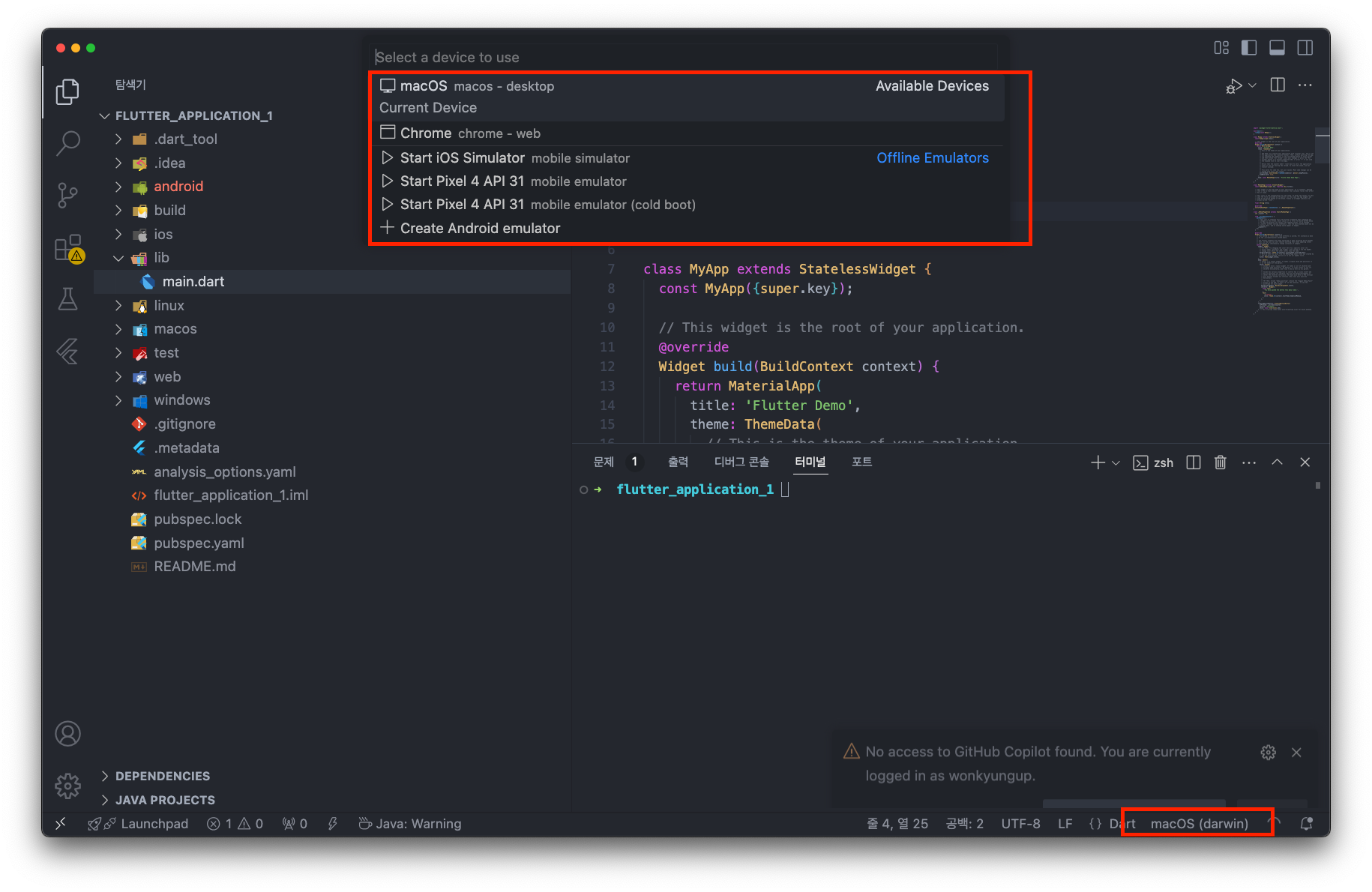Click macOS (darwin) device selector
Image resolution: width=1372 pixels, height=892 pixels.
pos(1199,824)
